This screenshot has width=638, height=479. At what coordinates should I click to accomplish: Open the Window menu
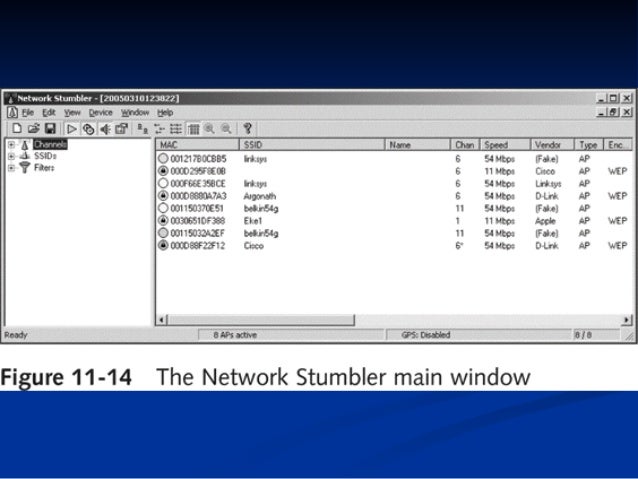tap(135, 112)
